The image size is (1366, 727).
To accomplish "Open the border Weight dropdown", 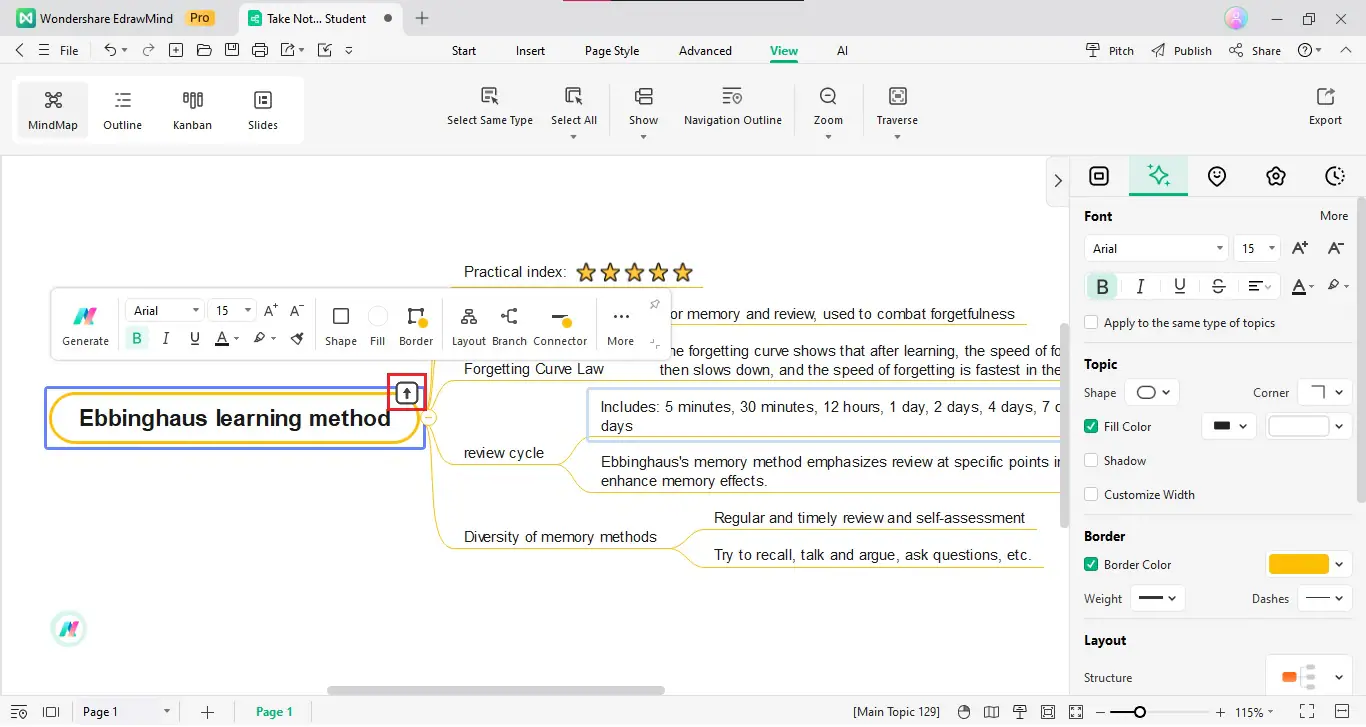I will tap(1158, 598).
